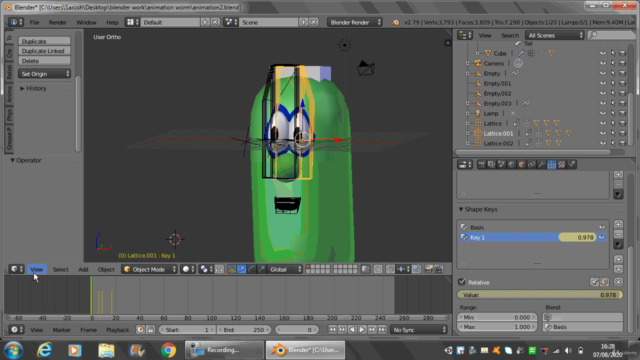Image resolution: width=640 pixels, height=360 pixels.
Task: Jump to timeline start frame
Action: (x=332, y=329)
